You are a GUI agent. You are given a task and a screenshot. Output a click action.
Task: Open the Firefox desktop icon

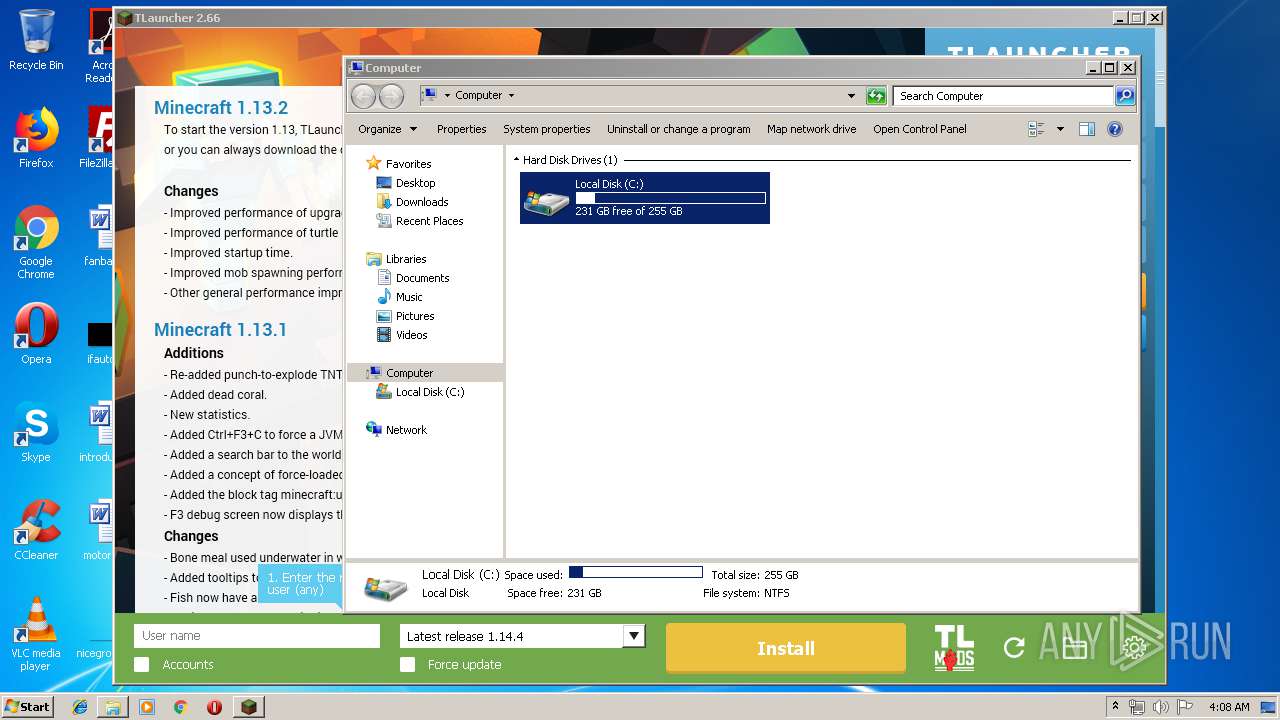coord(36,138)
